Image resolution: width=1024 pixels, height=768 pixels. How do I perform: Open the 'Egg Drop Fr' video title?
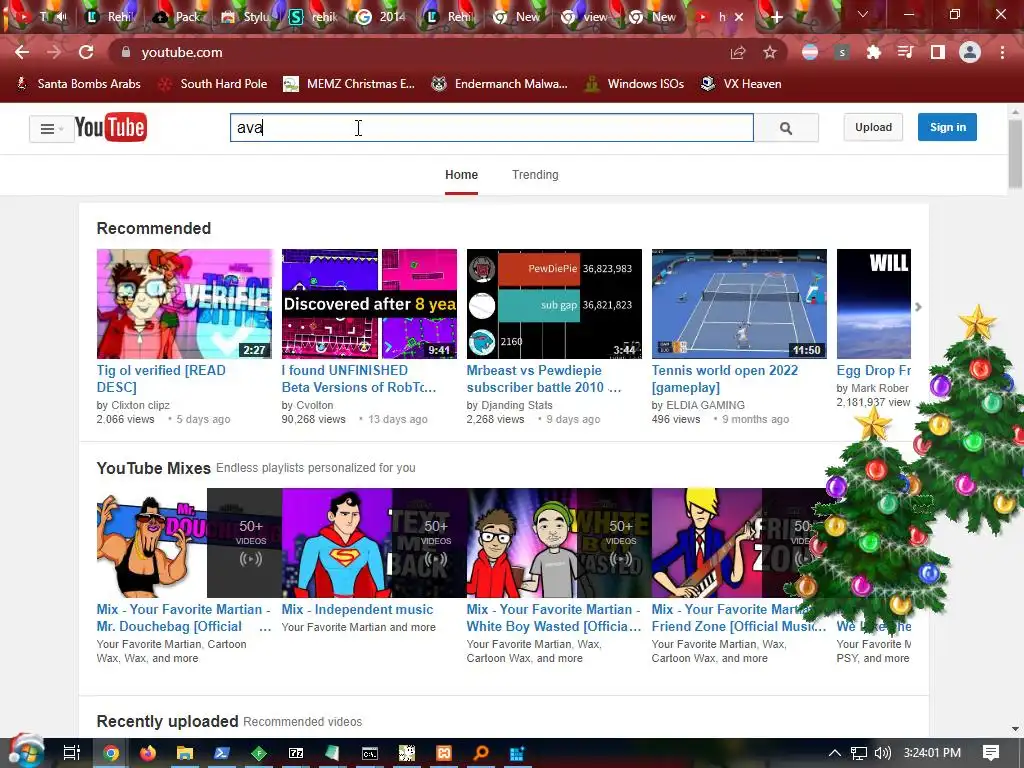point(874,370)
